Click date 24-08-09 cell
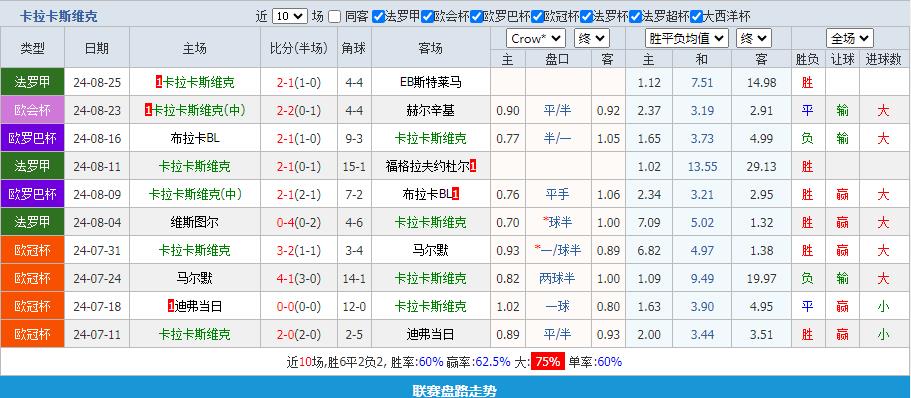This screenshot has height=398, width=911. point(97,194)
